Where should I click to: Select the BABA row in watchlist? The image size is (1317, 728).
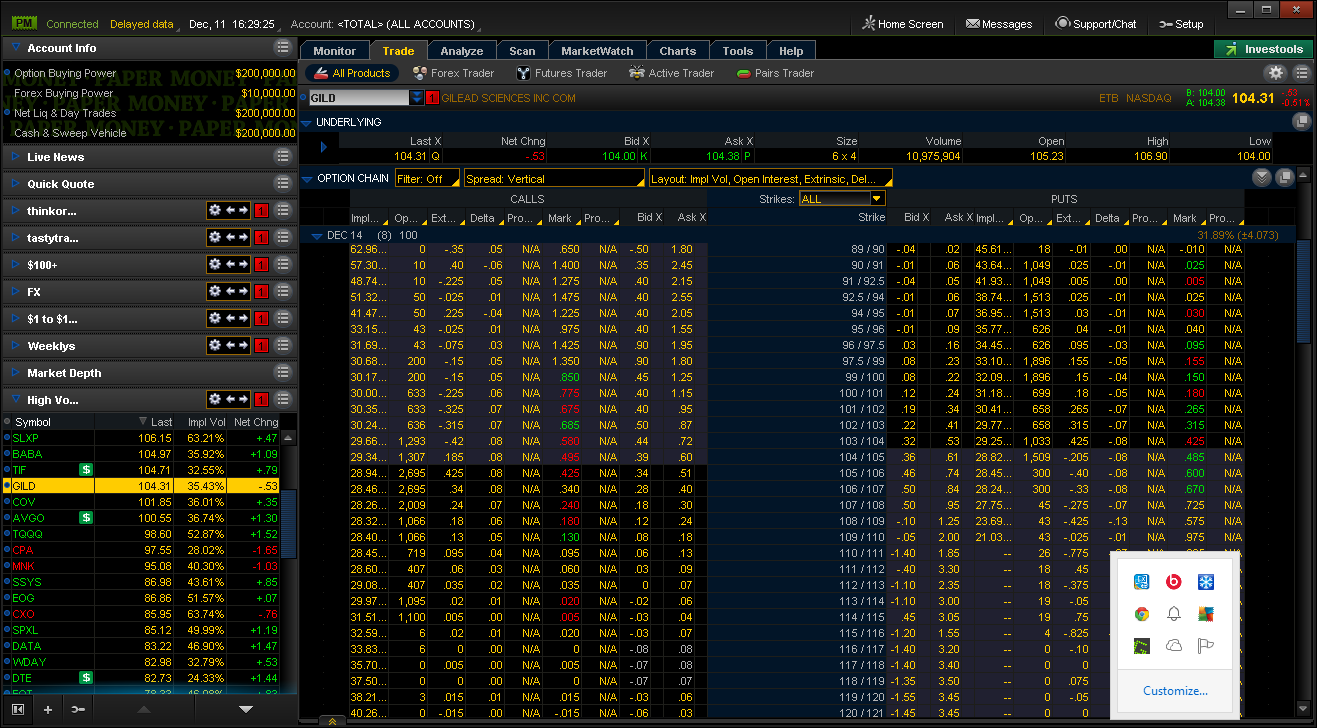140,454
